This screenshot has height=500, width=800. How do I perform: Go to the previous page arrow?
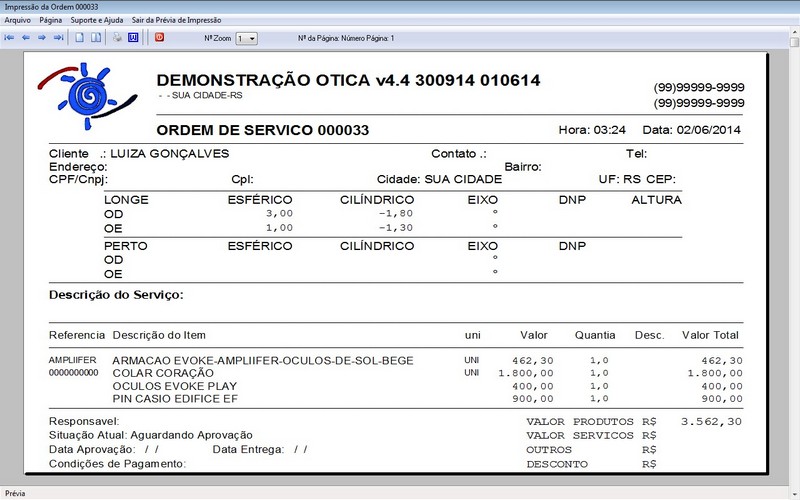(x=26, y=38)
